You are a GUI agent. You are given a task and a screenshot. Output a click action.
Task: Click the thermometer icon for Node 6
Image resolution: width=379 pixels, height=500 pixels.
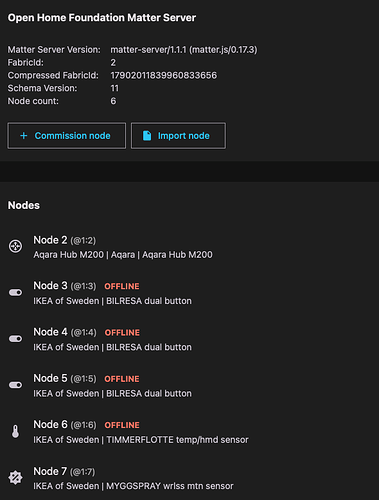point(15,431)
